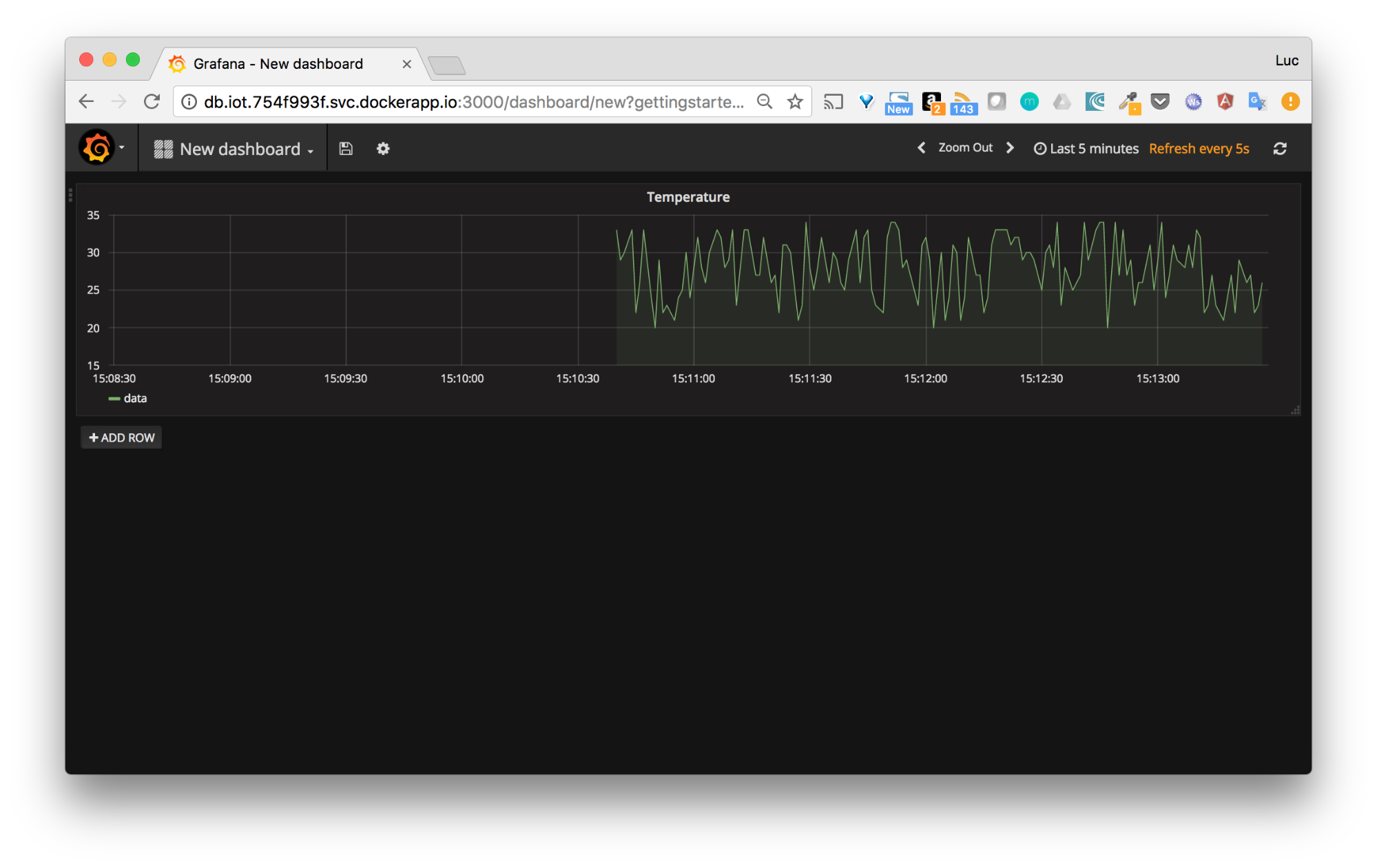Toggle the bookmark star for this page

[x=795, y=101]
